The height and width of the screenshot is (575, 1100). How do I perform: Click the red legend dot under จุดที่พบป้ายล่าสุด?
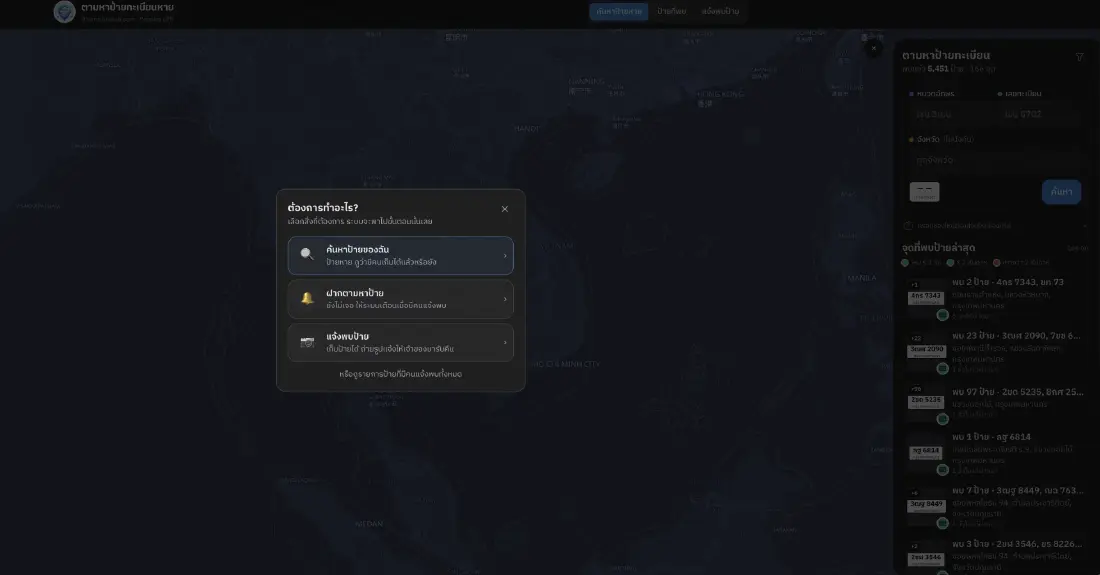tap(996, 263)
